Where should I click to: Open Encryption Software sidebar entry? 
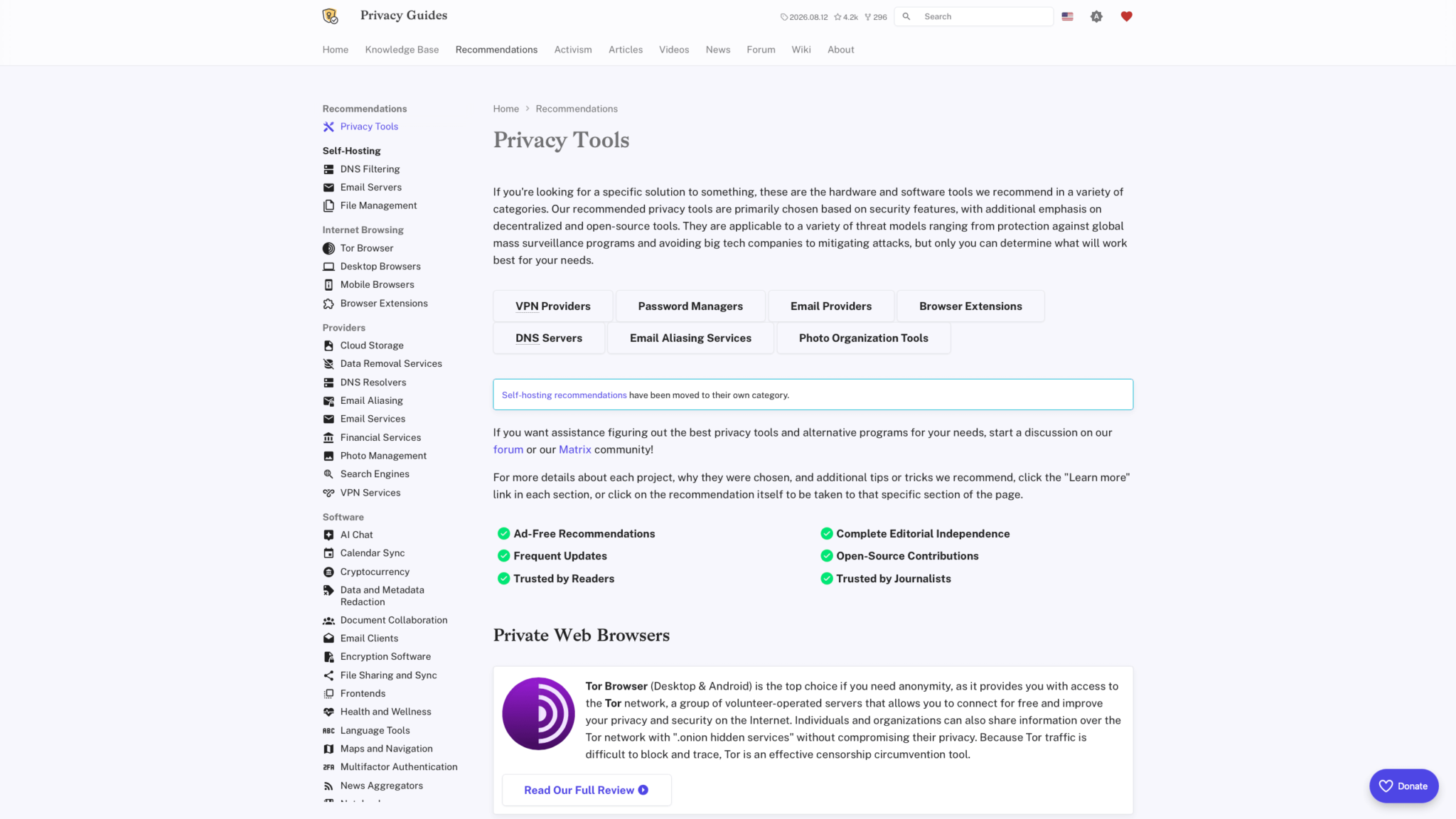pyautogui.click(x=385, y=657)
